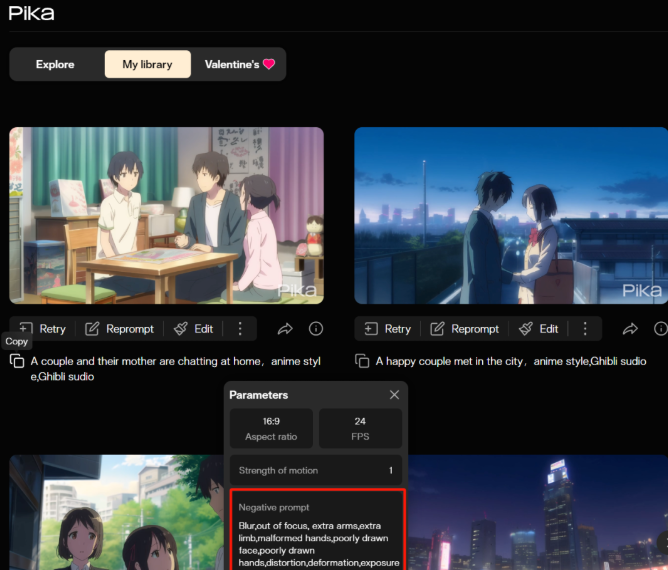Edit the family chatting video
Viewport: 668px width, 570px height.
(x=193, y=328)
